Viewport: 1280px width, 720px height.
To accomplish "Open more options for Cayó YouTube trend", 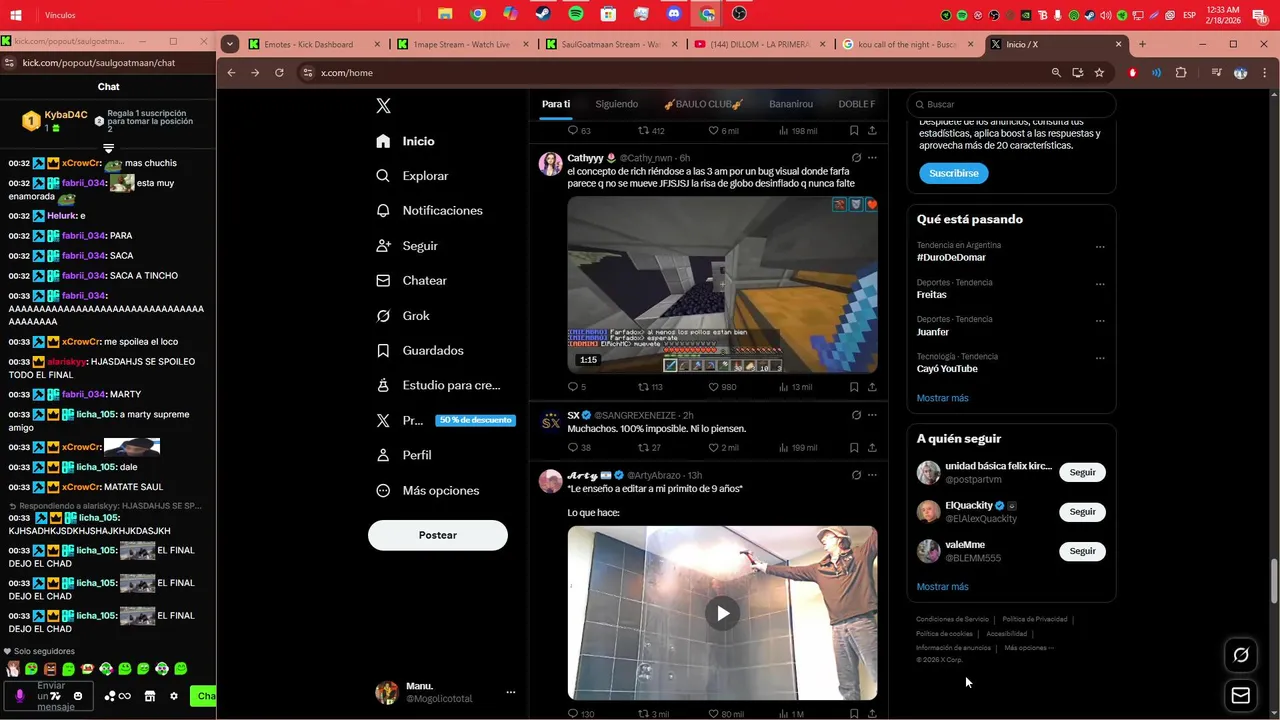I will (1100, 358).
